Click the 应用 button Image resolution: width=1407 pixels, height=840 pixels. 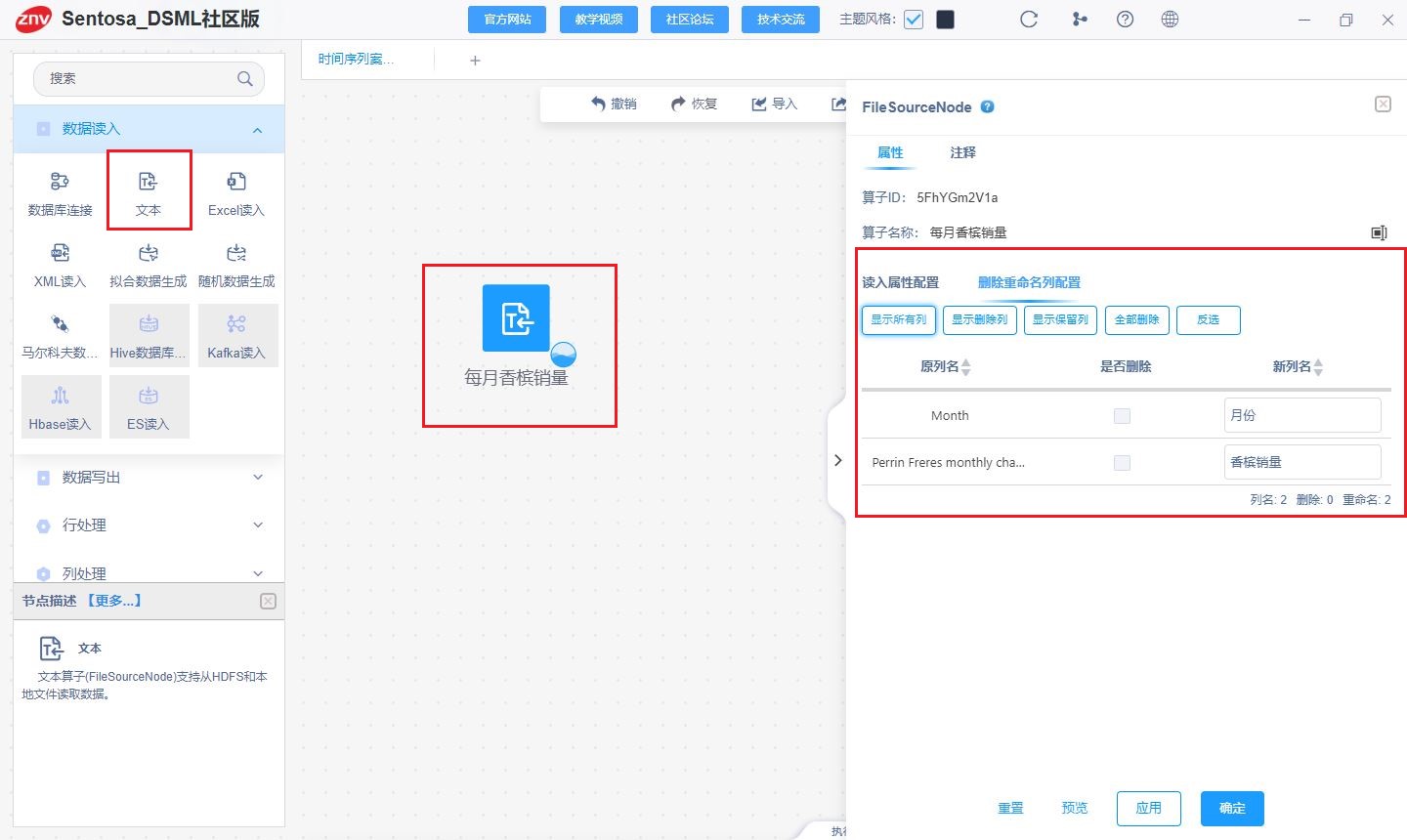pyautogui.click(x=1149, y=808)
